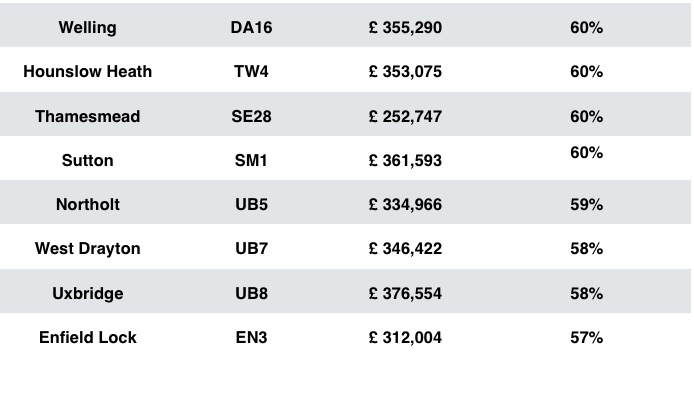694x398 pixels.
Task: Click the UB7 postcode cell
Action: (x=251, y=248)
